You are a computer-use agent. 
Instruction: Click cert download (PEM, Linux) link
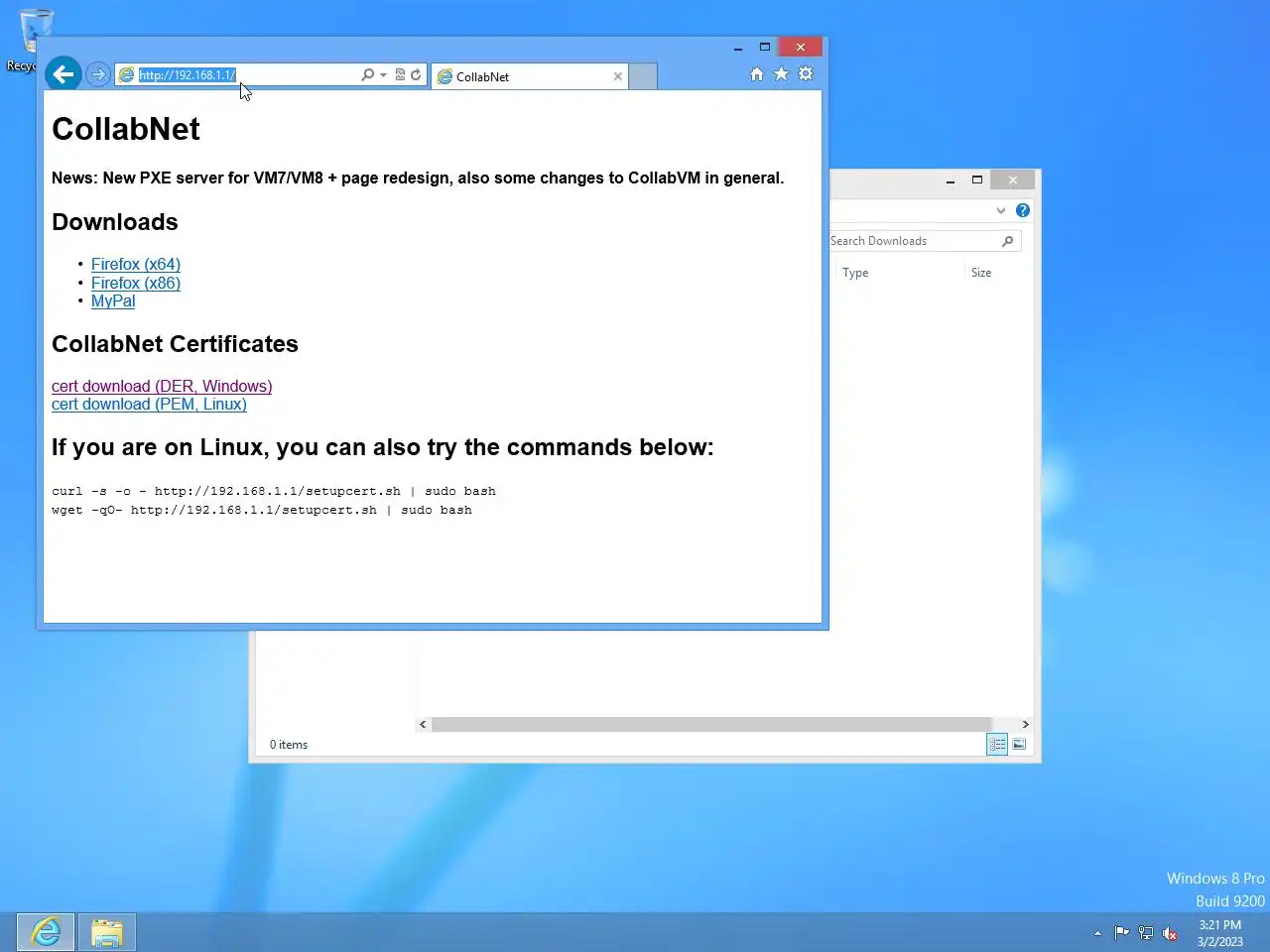(149, 405)
